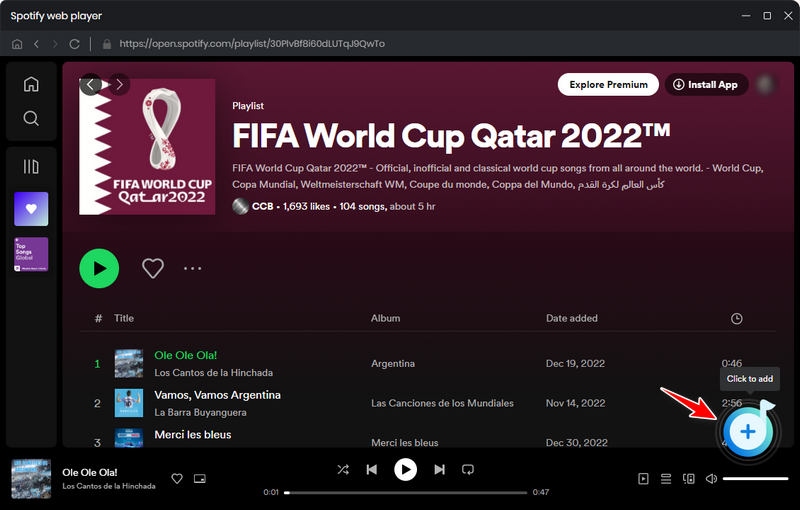Viewport: 800px width, 510px height.
Task: Open the Liked Songs tile in sidebar
Action: coord(31,209)
